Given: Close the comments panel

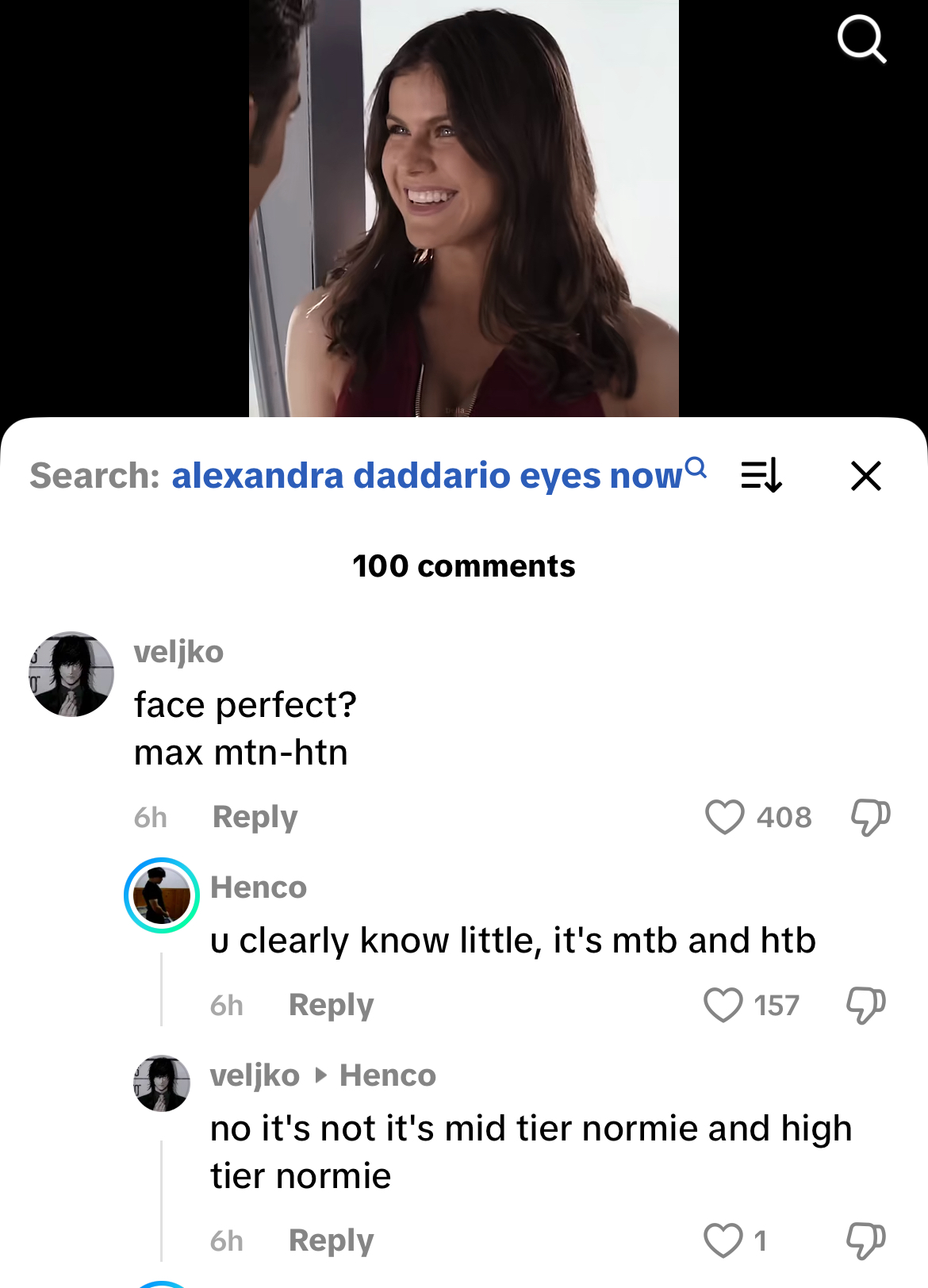Looking at the screenshot, I should (865, 476).
